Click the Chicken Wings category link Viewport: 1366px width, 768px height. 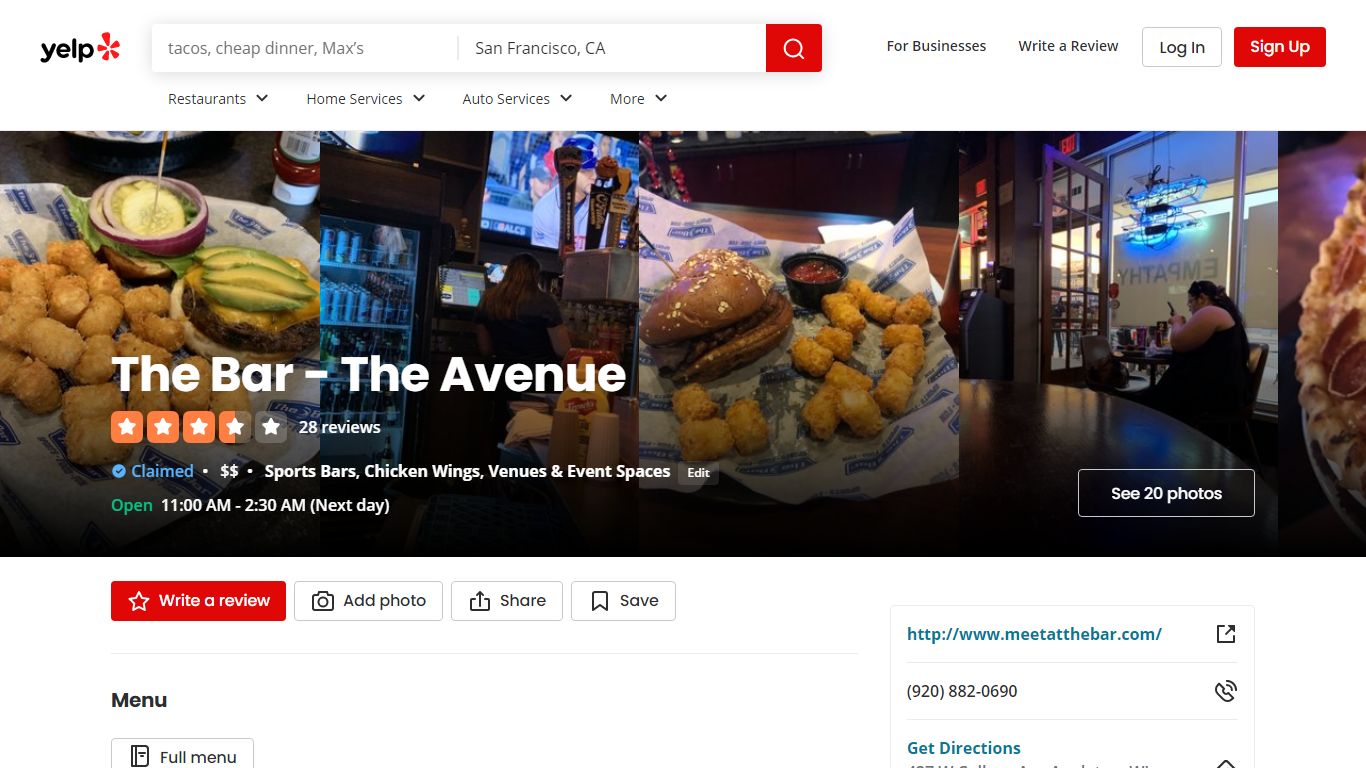pyautogui.click(x=422, y=471)
